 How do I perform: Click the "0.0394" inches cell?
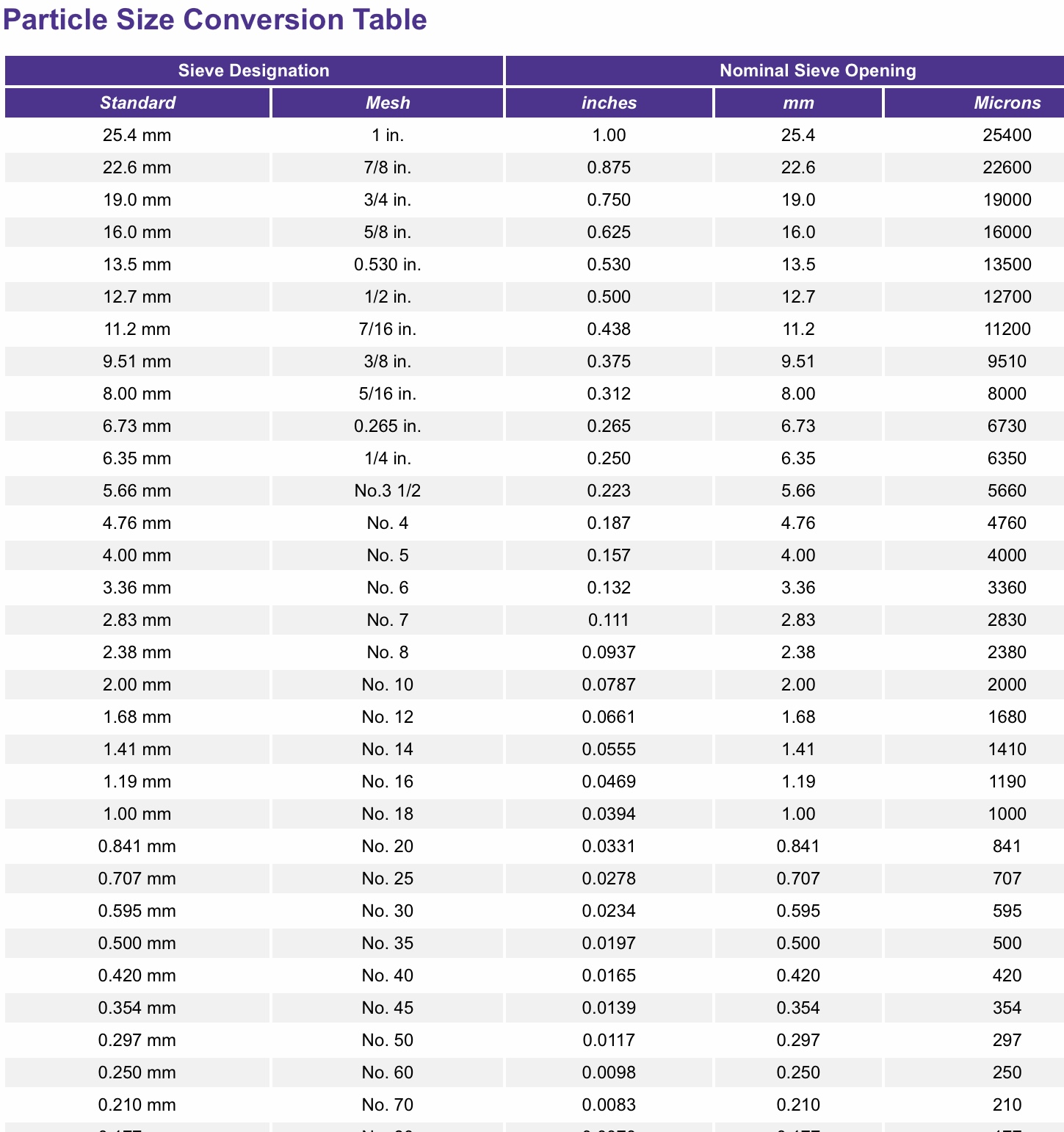coord(609,814)
